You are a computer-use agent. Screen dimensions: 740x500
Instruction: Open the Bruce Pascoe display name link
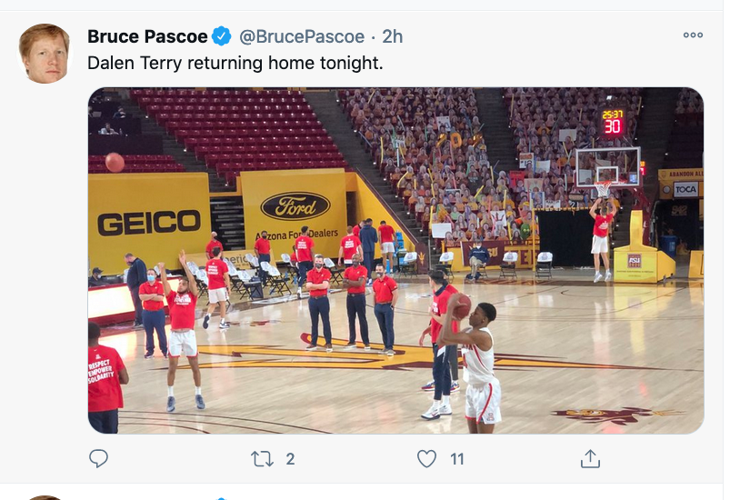click(147, 37)
